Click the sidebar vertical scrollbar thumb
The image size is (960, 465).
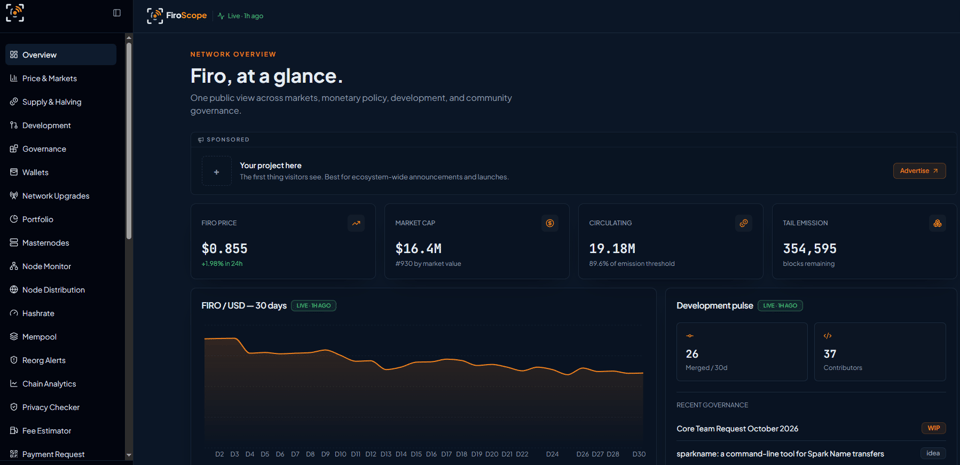coord(129,141)
